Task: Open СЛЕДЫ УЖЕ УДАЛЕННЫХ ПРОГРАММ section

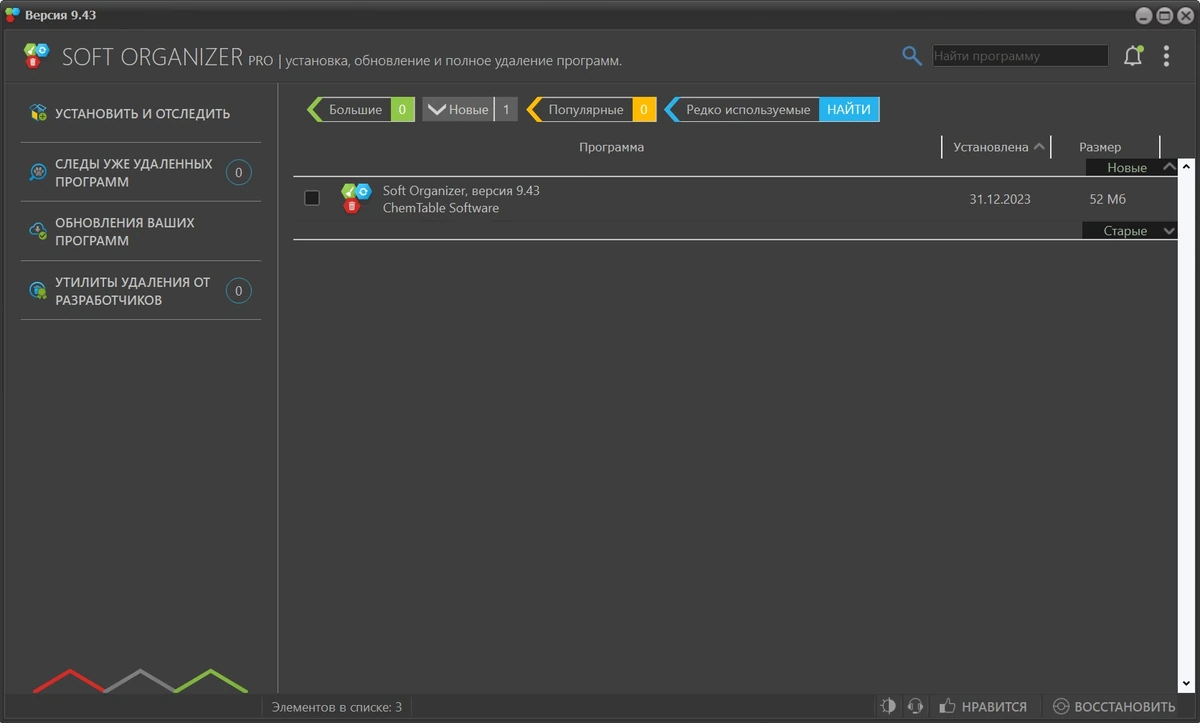Action: [x=141, y=173]
